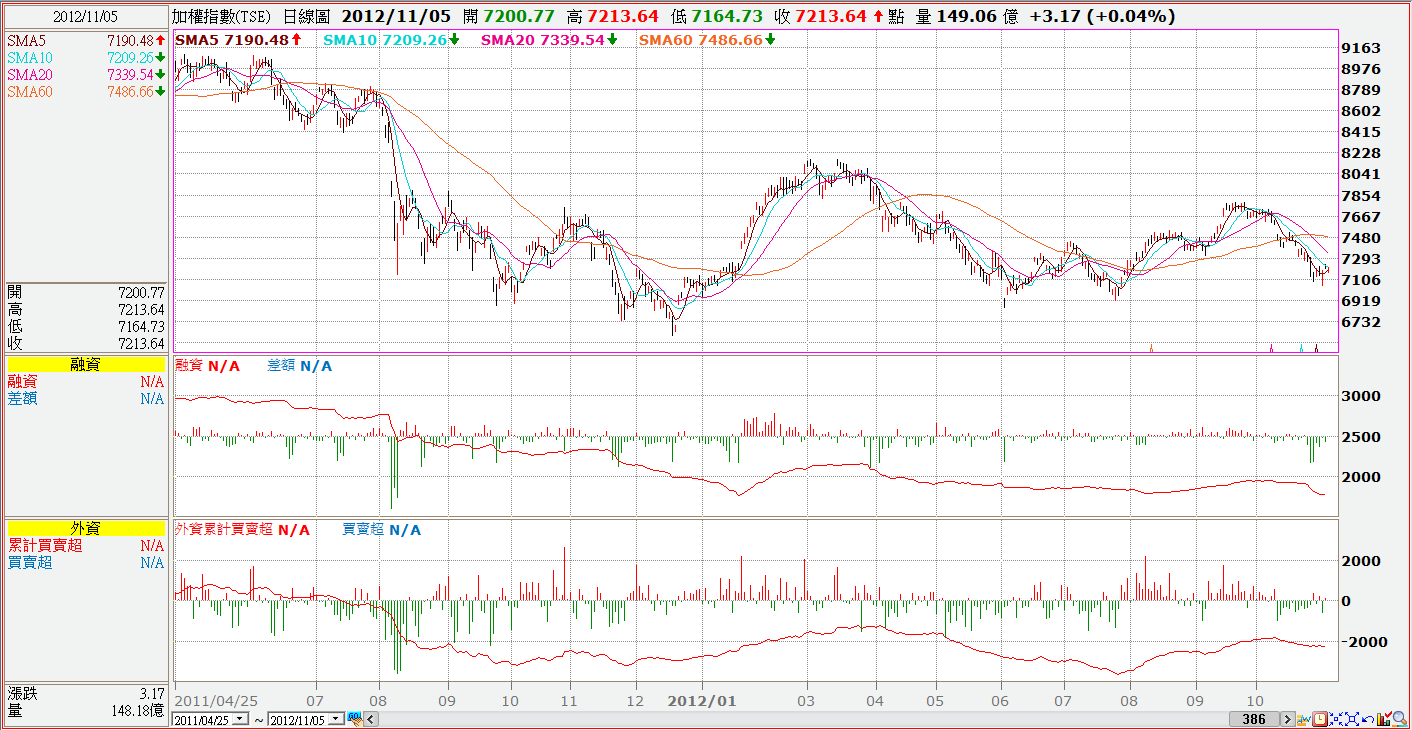Click the 融資 N/A row in the left panel
1412x730 pixels.
(x=86, y=382)
